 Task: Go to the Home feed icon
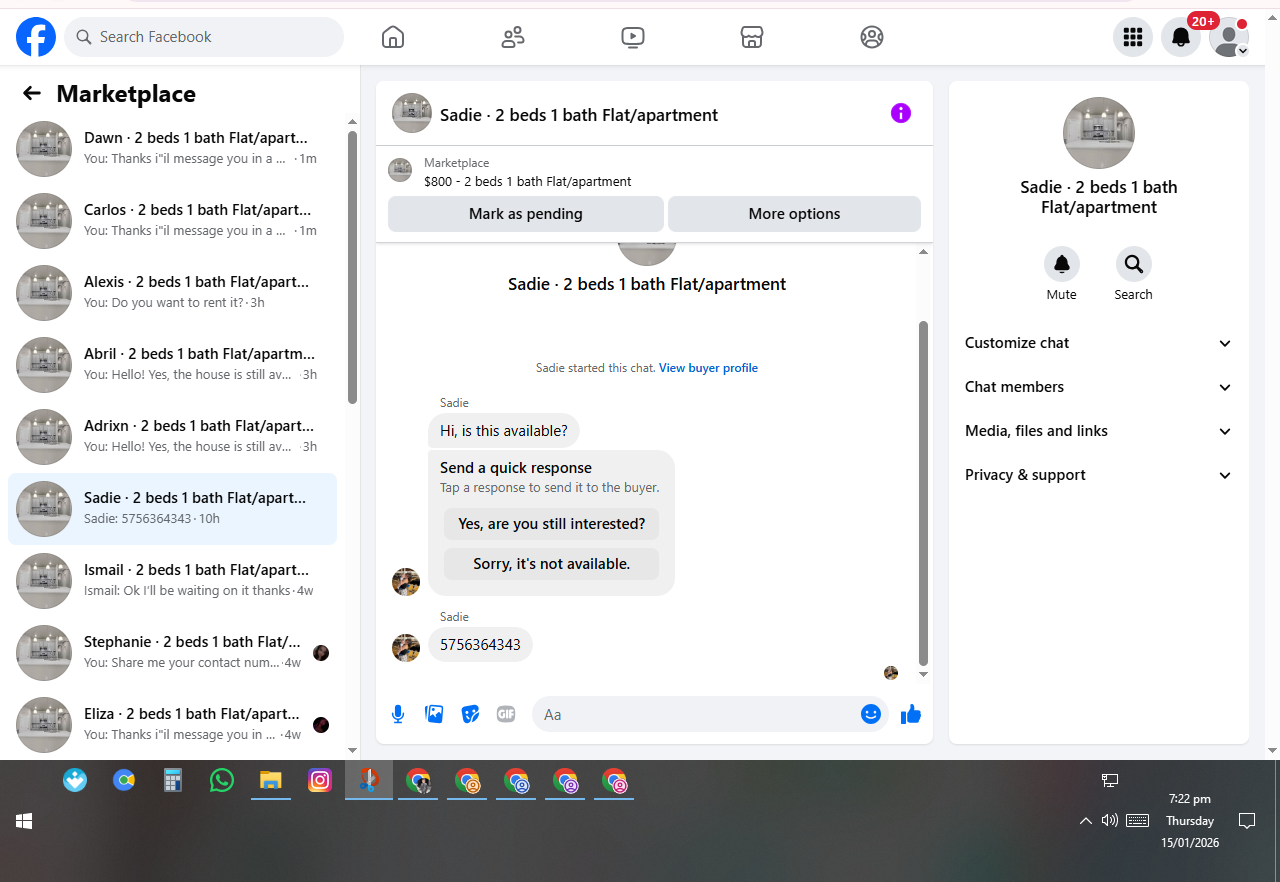pyautogui.click(x=393, y=37)
